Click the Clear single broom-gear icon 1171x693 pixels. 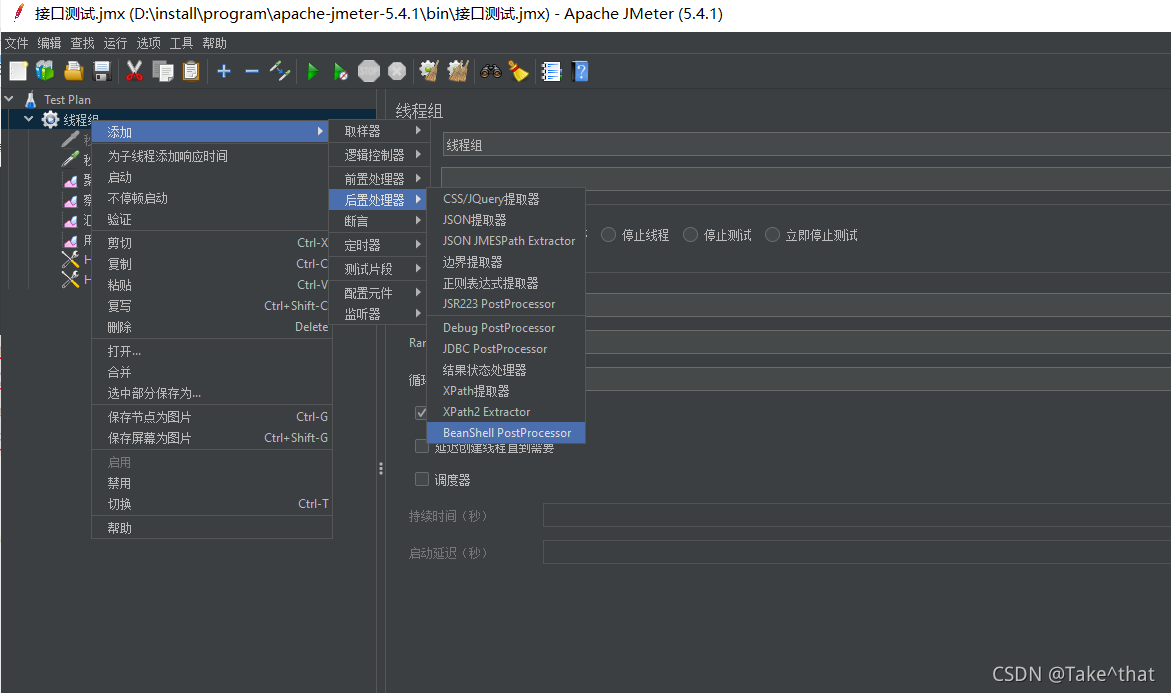[429, 72]
